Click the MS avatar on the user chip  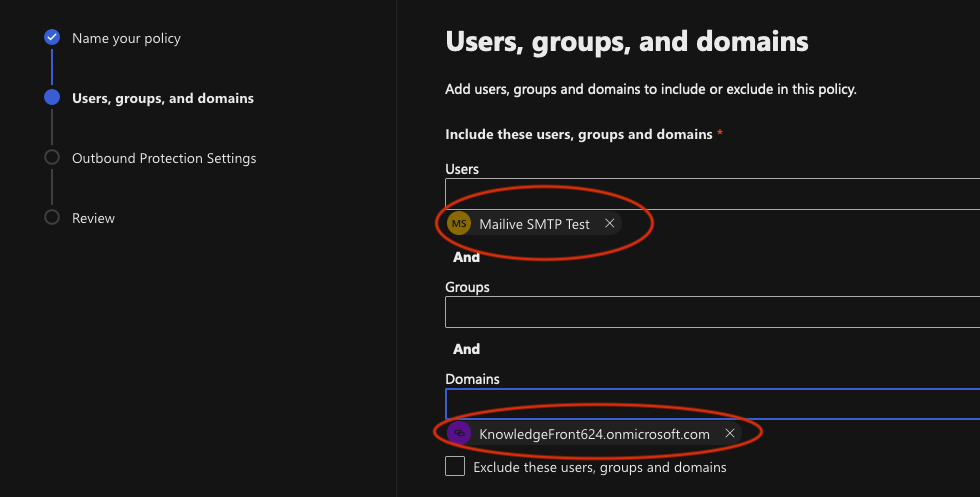point(459,224)
